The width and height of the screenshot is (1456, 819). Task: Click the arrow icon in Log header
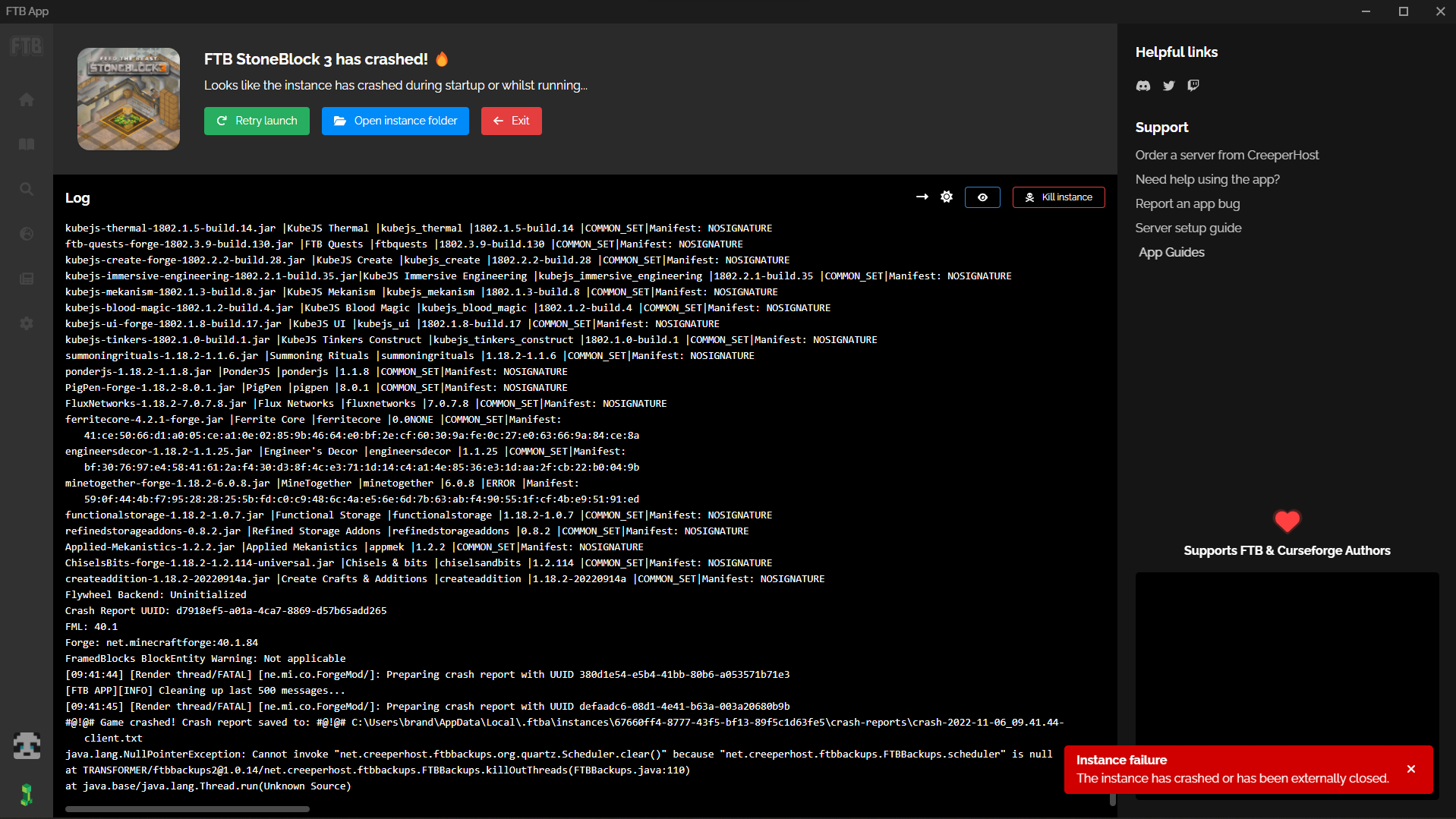pos(922,197)
